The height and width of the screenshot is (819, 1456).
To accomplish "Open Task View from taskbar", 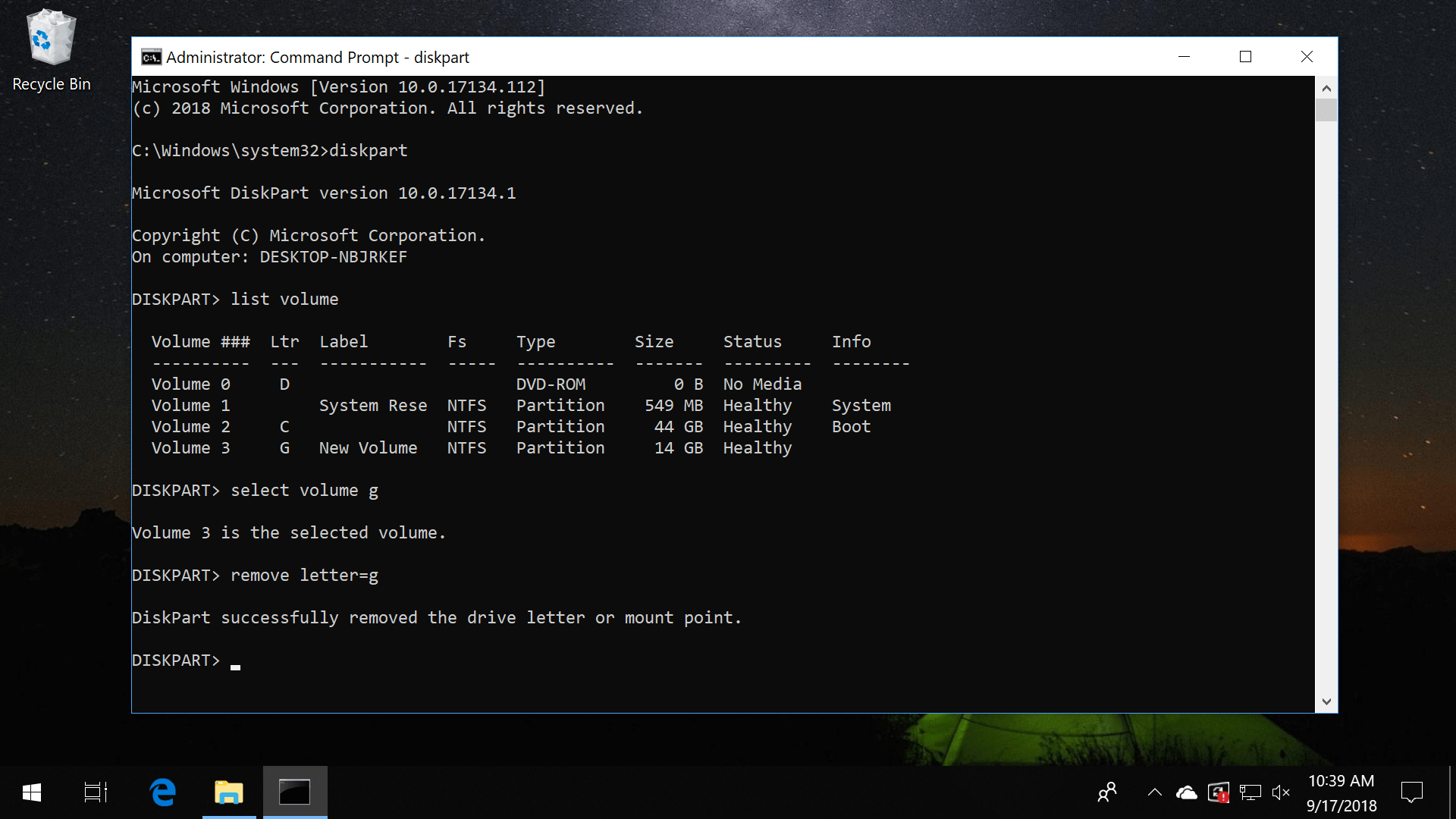I will [96, 792].
